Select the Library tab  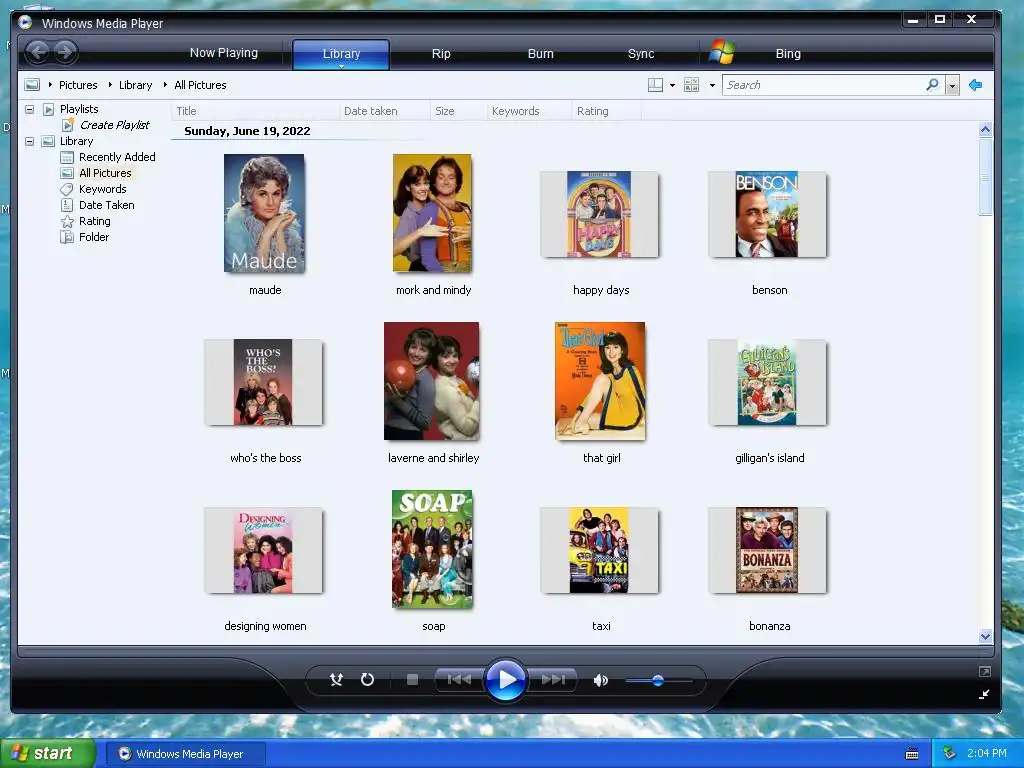[341, 54]
